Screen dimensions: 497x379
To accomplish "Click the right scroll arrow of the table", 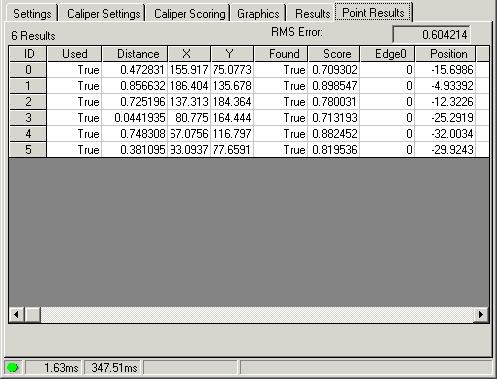I will [481, 314].
